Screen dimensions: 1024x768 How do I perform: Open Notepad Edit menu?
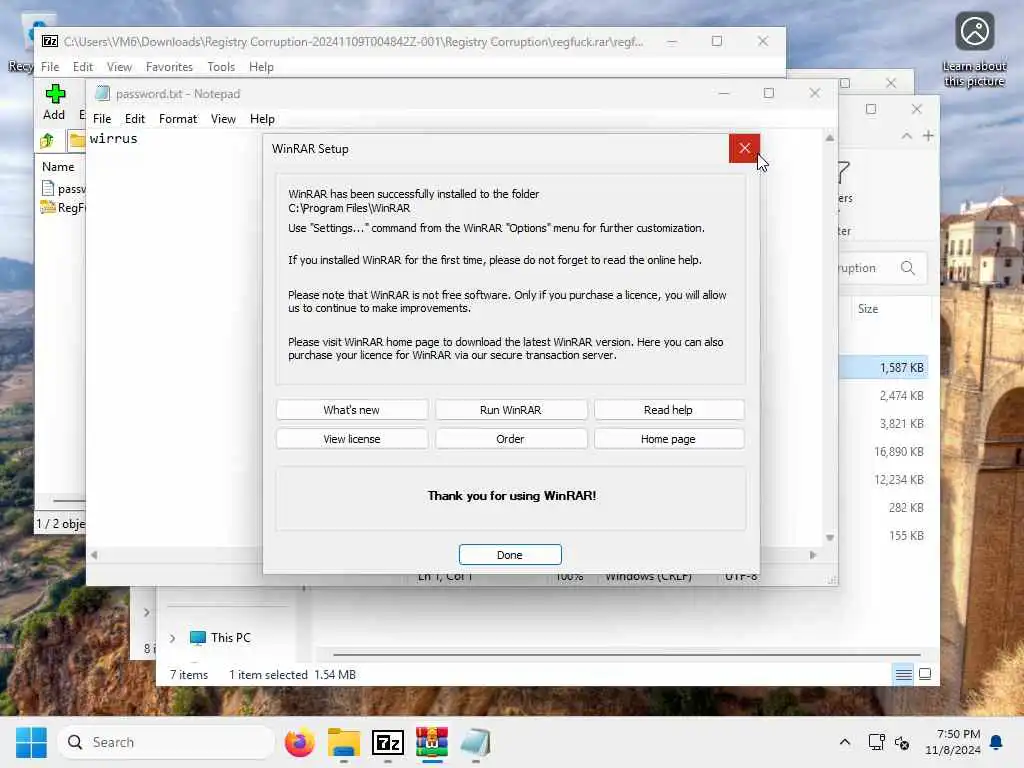tap(135, 119)
